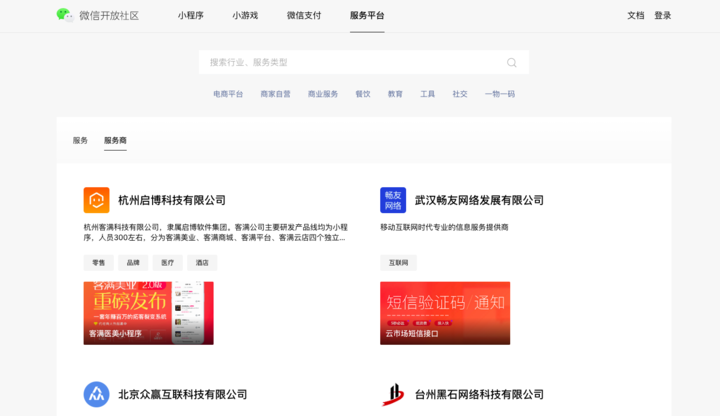Open 北京众赢互联科技有限公司 title
The image size is (720, 416).
tap(183, 394)
